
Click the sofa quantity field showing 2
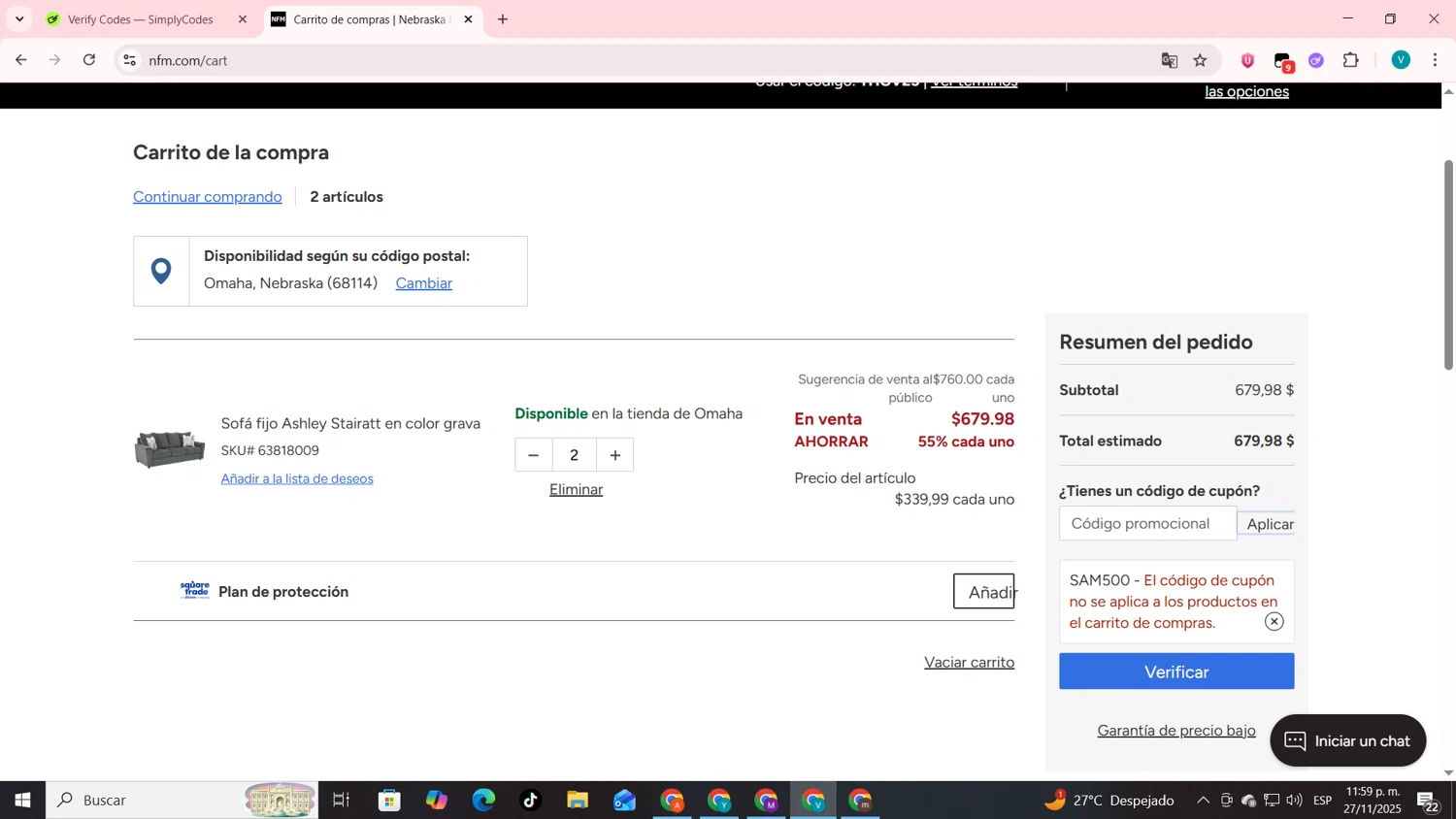tap(575, 455)
